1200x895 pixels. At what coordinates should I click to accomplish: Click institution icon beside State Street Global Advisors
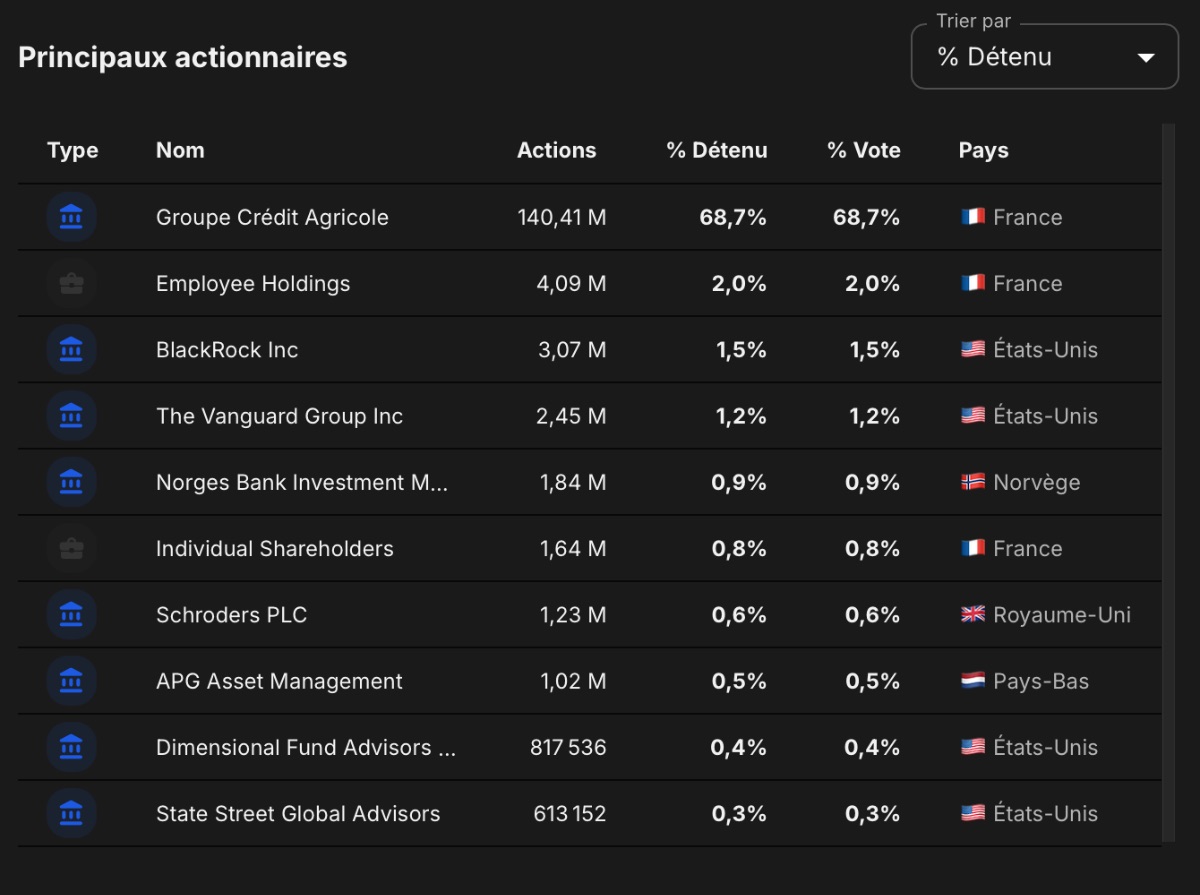(71, 814)
